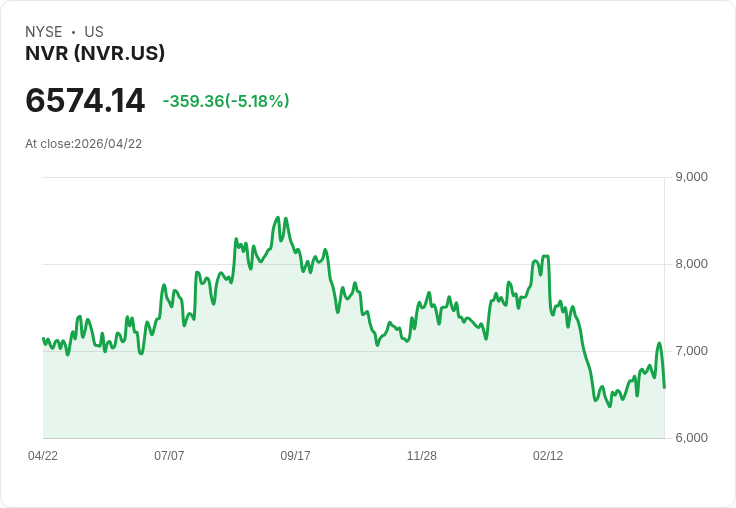Select the 02/12 x-axis date label
Screen dimensions: 736x508
coord(548,455)
